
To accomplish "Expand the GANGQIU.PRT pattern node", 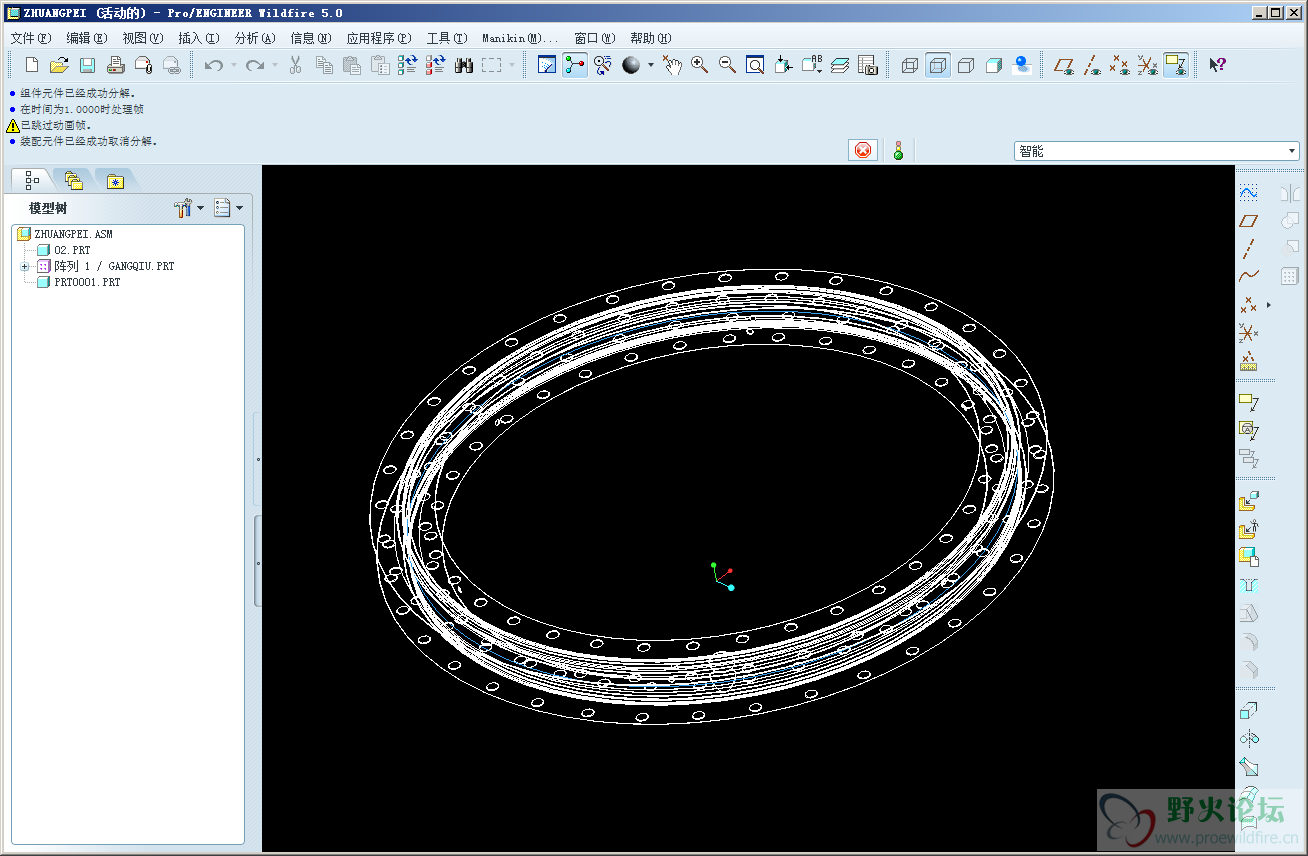I will [24, 267].
